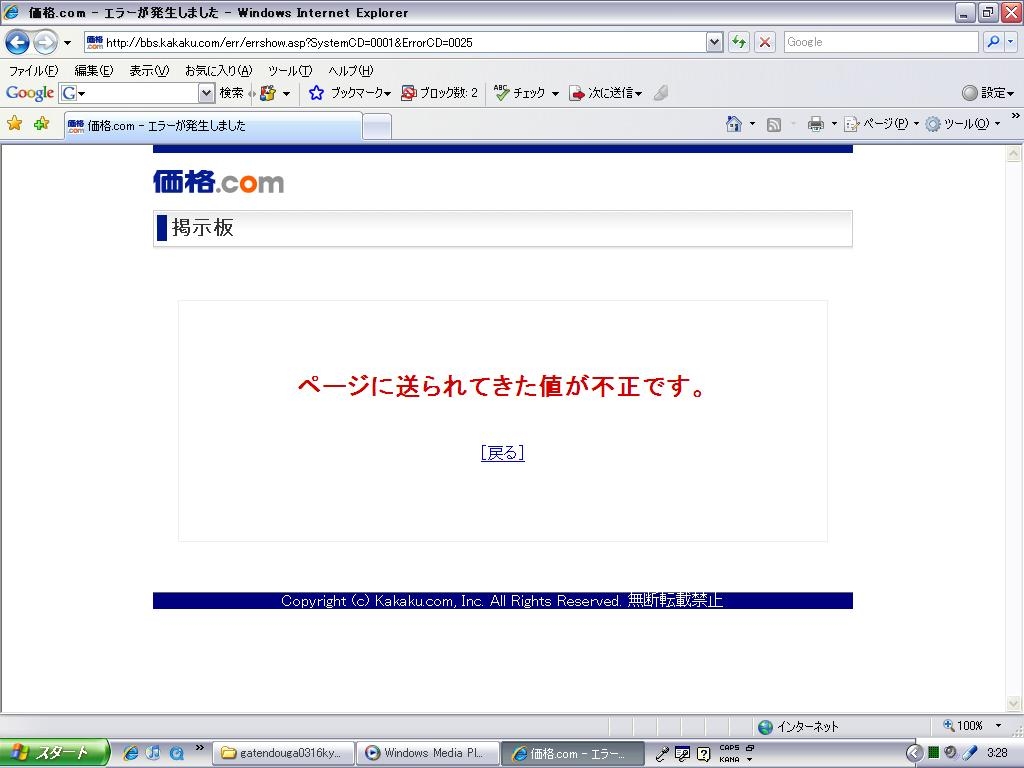Click the browser Back arrow button
This screenshot has width=1024, height=768.
(17, 42)
